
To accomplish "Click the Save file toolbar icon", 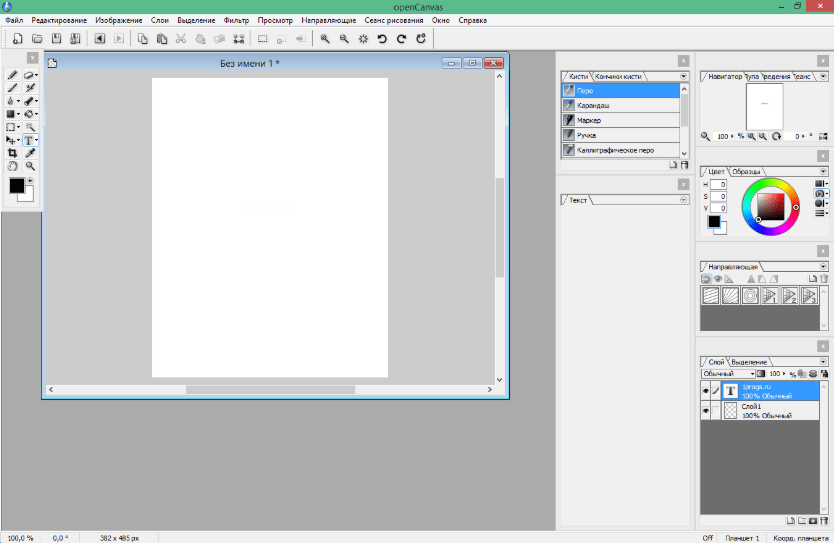I will point(56,39).
